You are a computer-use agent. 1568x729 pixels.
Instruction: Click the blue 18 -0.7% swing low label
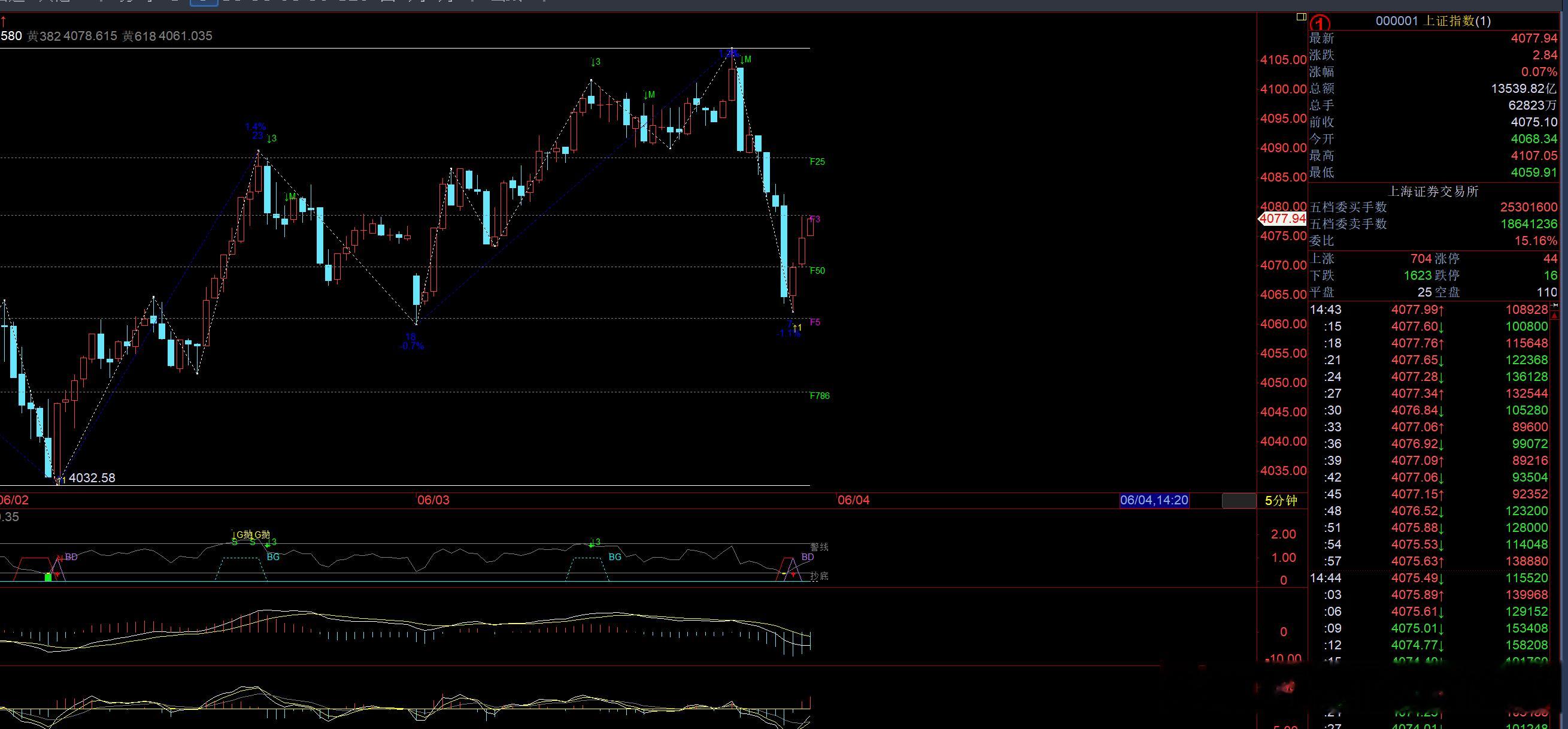(411, 341)
